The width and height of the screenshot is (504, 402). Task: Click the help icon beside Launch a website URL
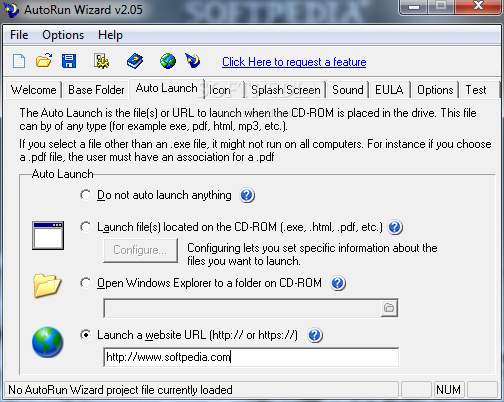click(315, 335)
